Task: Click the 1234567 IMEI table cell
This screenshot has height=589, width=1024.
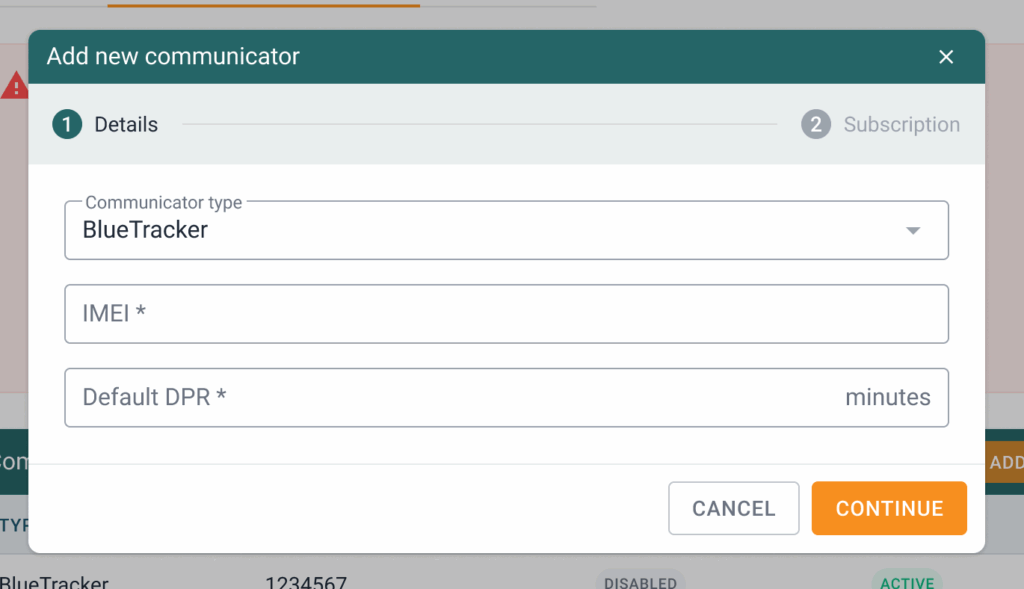Action: [x=305, y=582]
